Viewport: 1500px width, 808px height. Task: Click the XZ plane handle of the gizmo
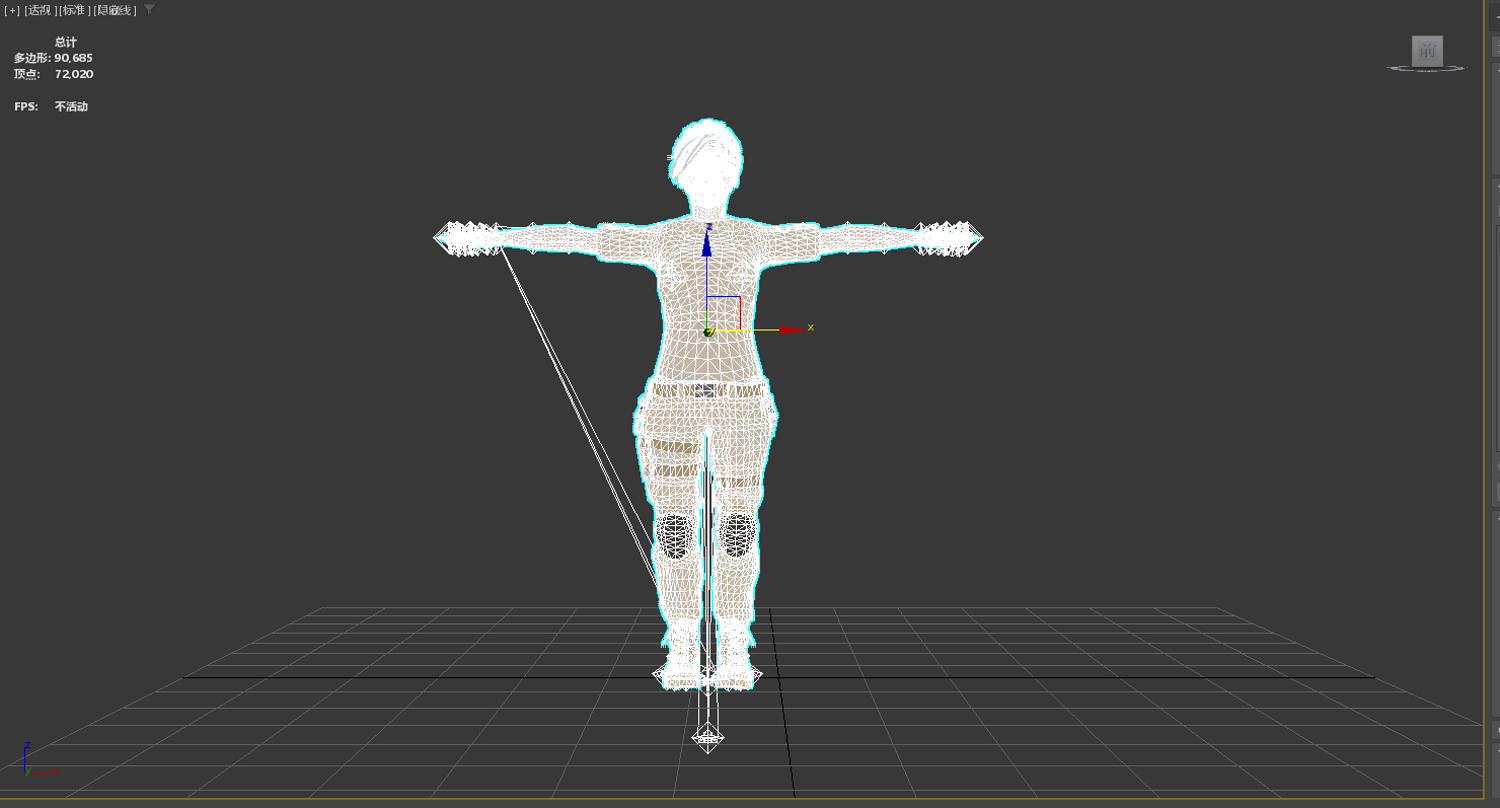(724, 312)
